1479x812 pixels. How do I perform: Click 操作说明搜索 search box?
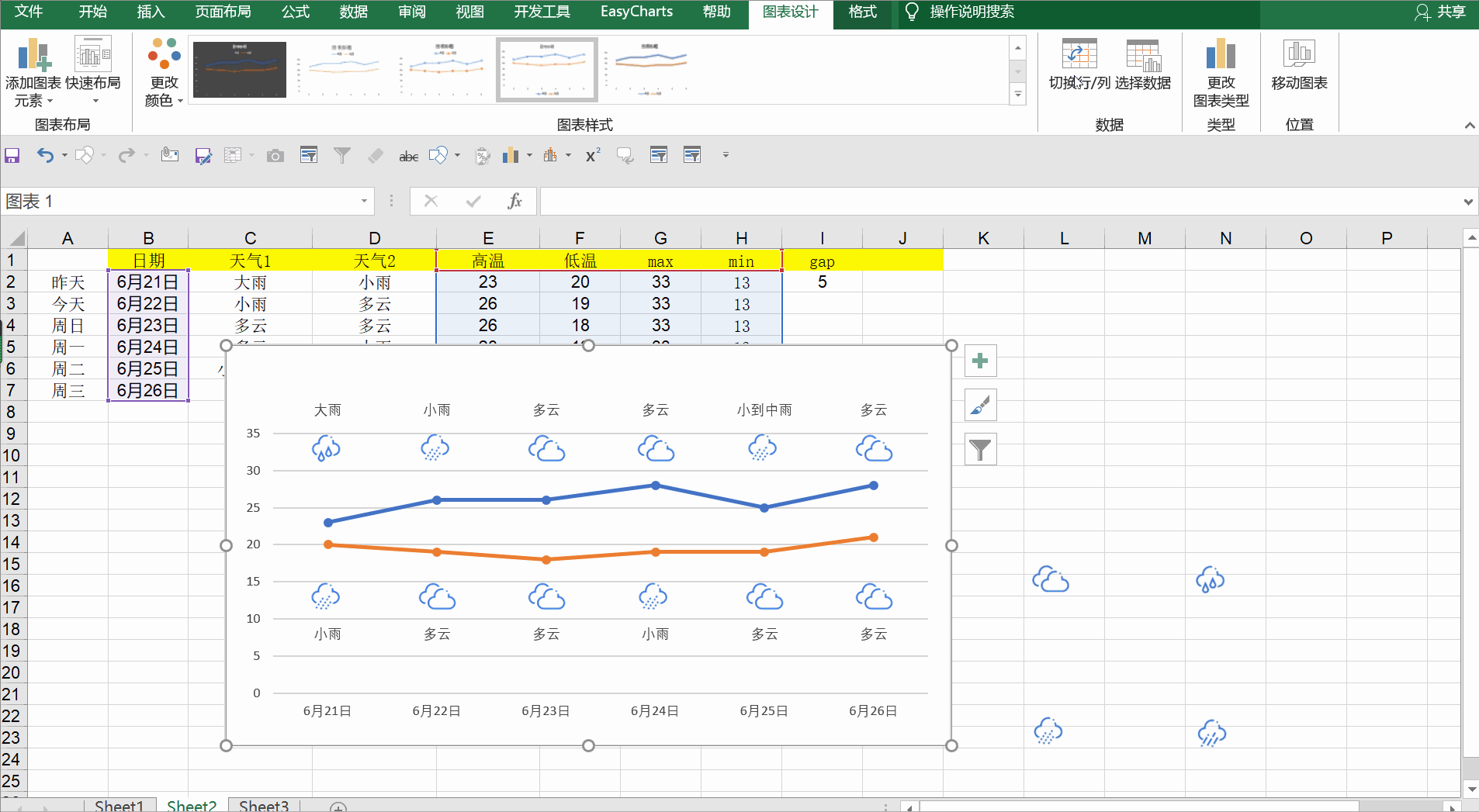click(972, 12)
